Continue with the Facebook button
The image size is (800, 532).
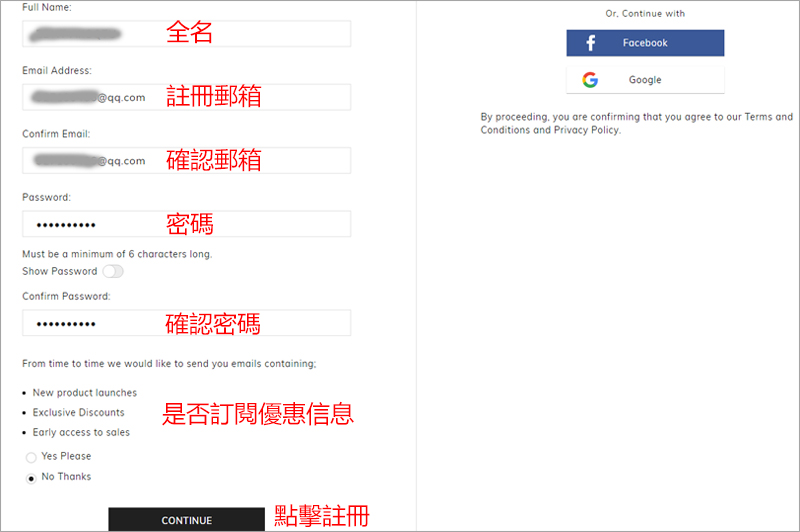click(x=645, y=43)
